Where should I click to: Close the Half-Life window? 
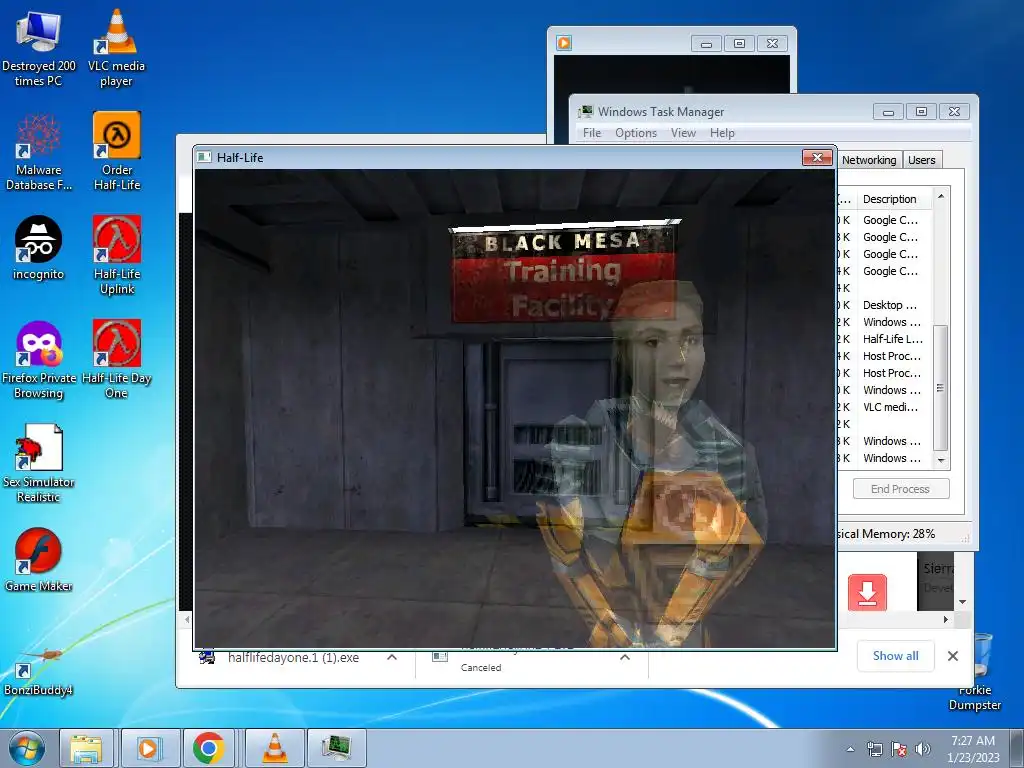coord(817,157)
